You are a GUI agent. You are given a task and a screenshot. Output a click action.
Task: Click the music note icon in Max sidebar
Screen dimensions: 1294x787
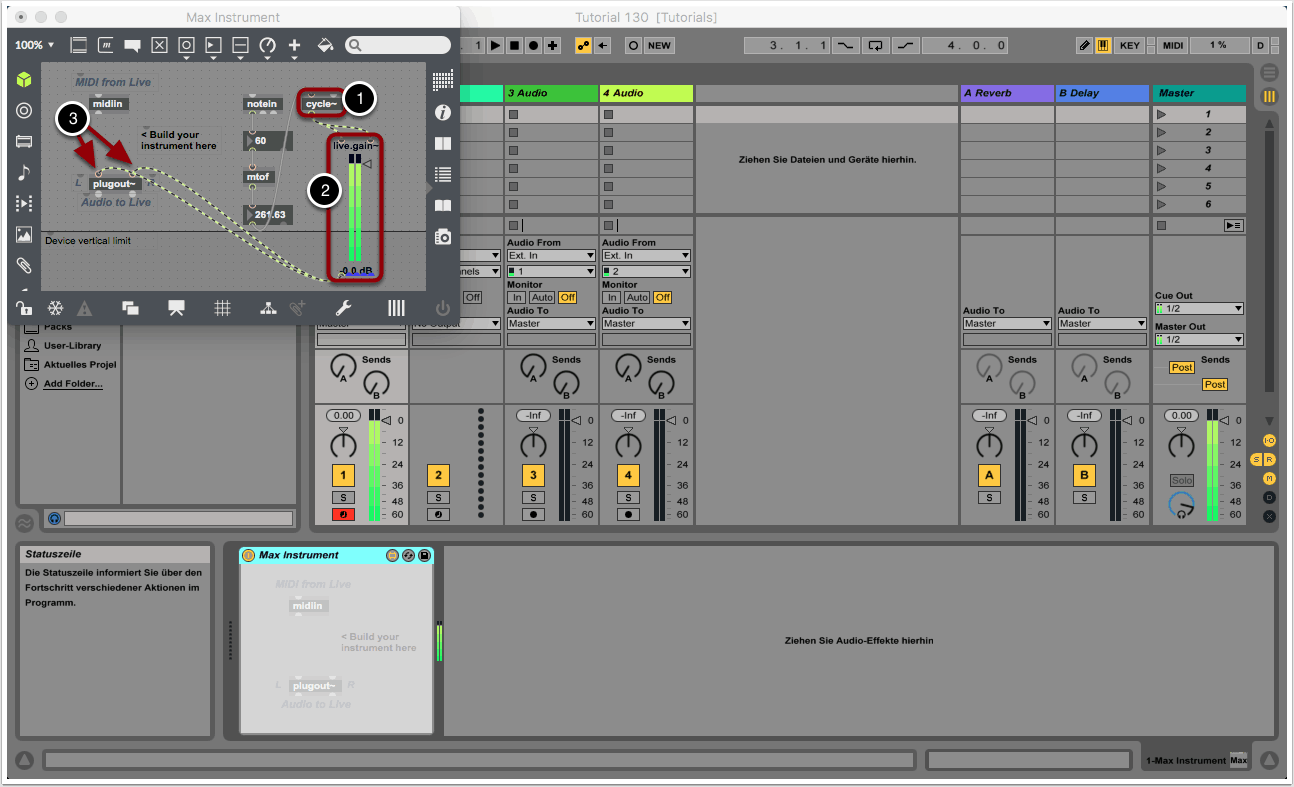coord(24,173)
